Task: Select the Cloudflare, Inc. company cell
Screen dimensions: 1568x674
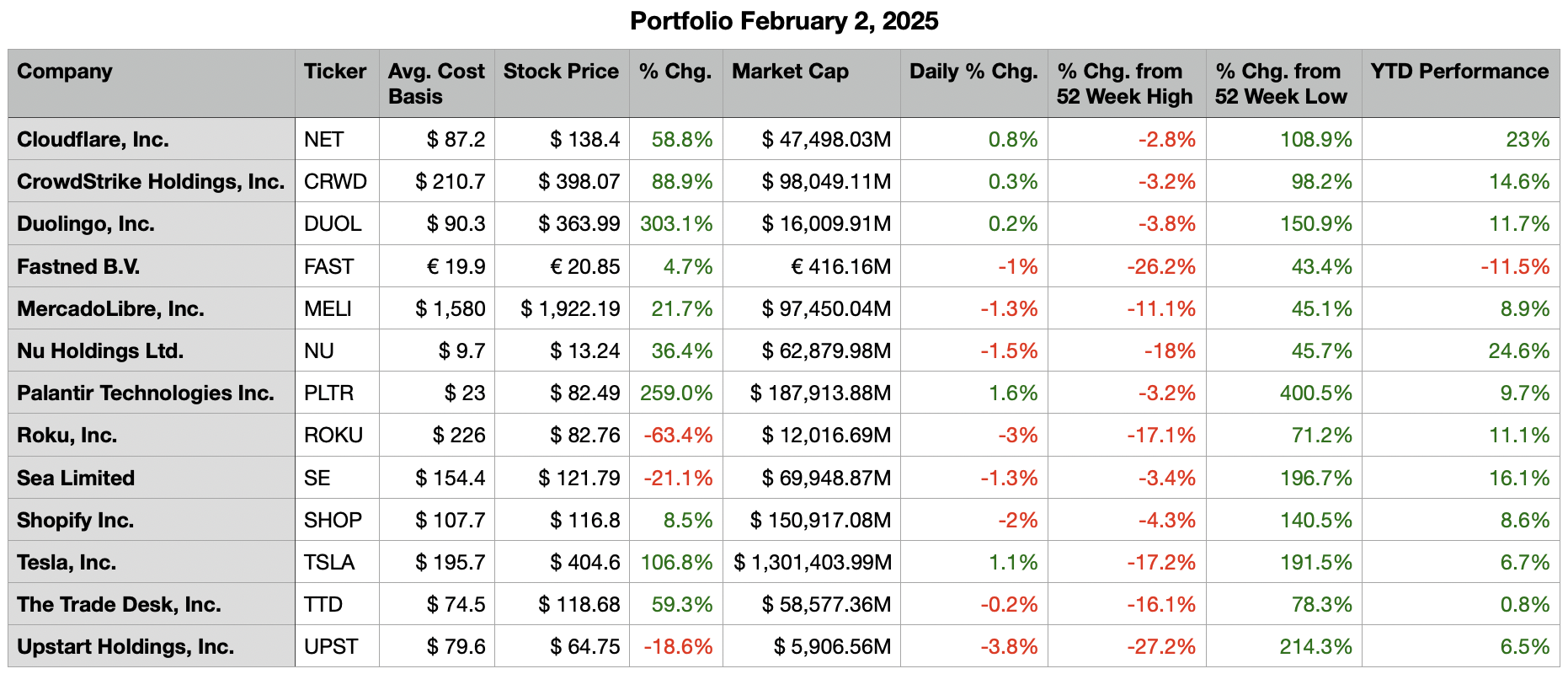Action: 93,139
